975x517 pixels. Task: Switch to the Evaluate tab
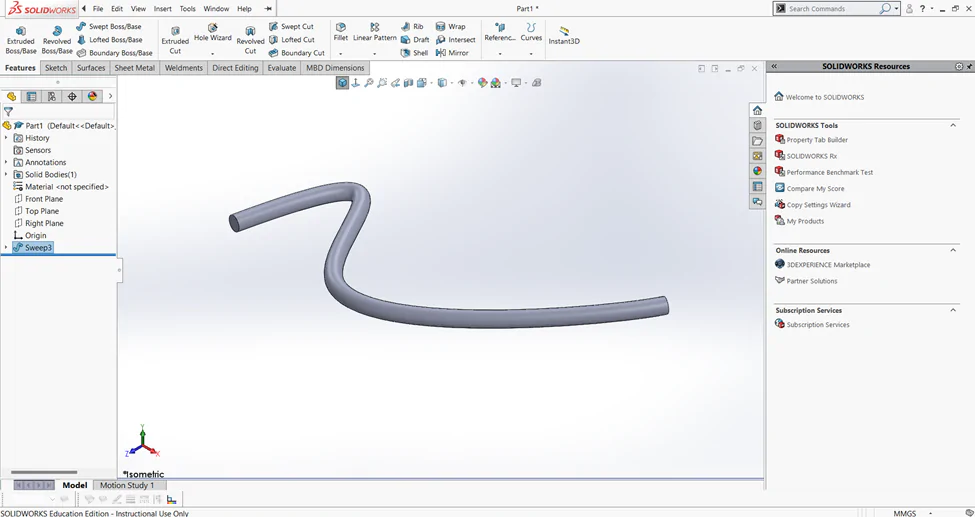point(282,68)
